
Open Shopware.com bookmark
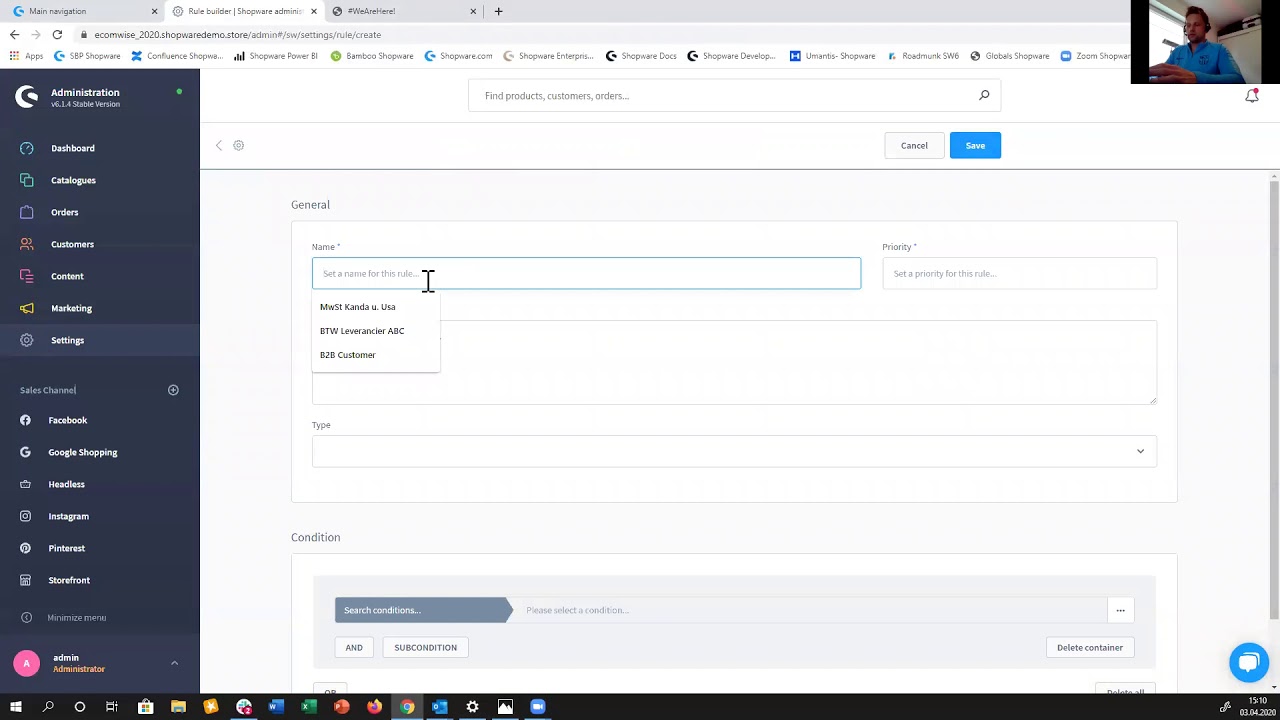[x=459, y=56]
